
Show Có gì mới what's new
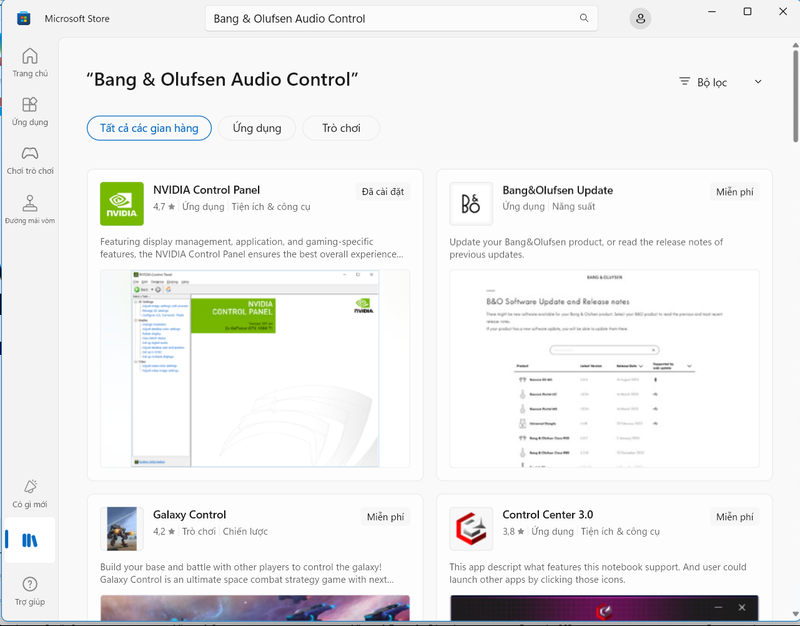30,494
